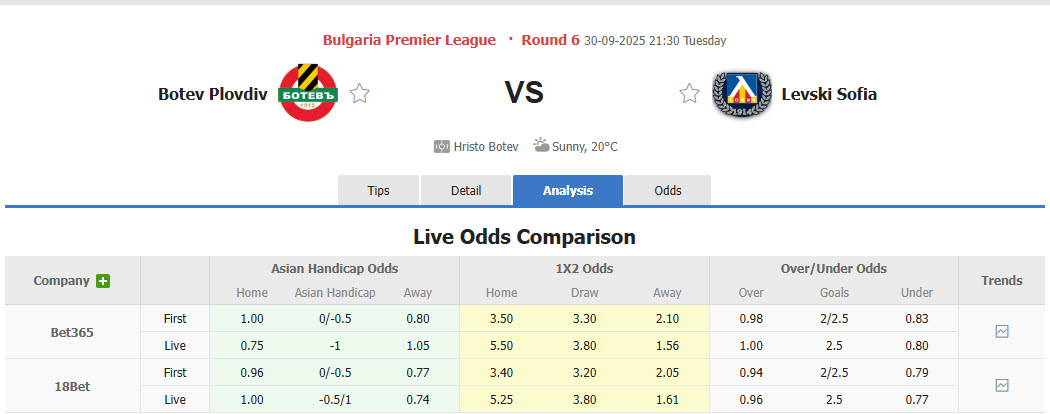Favorite Botev Plovdiv with the star
This screenshot has width=1050, height=414.
[360, 94]
